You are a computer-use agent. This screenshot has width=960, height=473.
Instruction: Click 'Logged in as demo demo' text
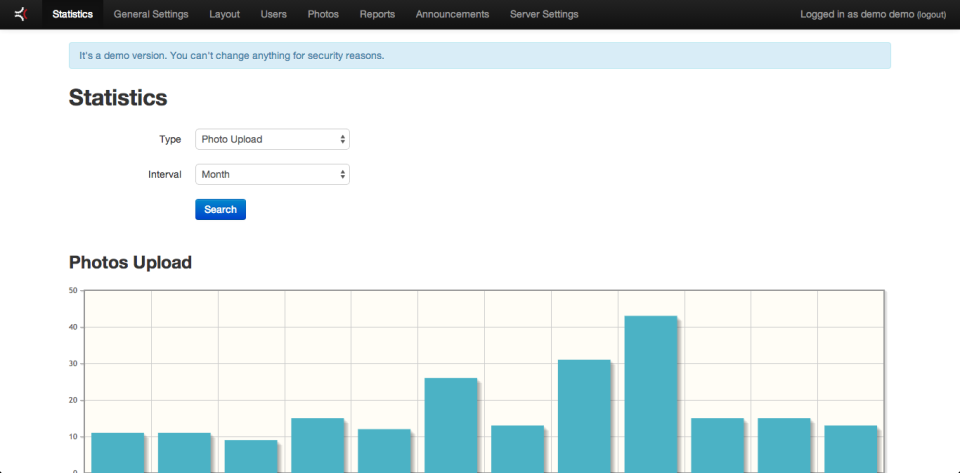click(x=857, y=14)
